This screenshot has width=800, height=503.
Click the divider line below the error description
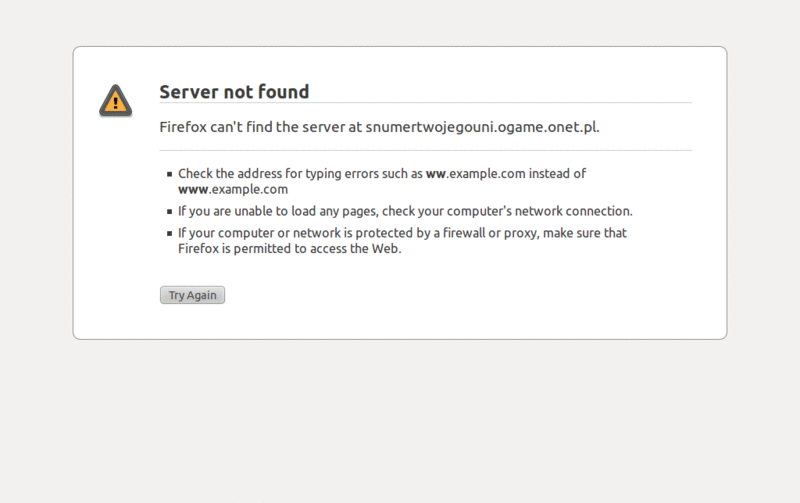pos(425,150)
